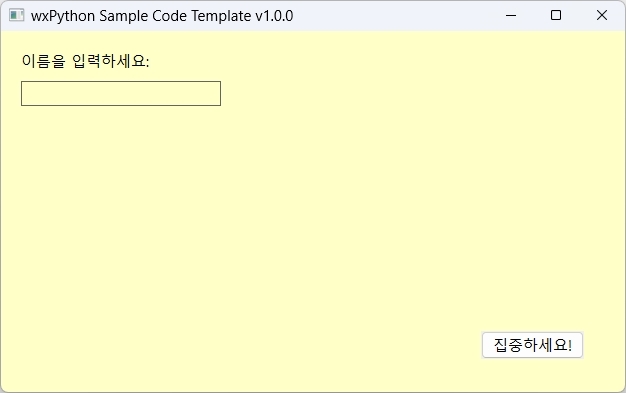Click the word 'Template' in title bar
Screen dimensions: 626x393
tap(221, 16)
